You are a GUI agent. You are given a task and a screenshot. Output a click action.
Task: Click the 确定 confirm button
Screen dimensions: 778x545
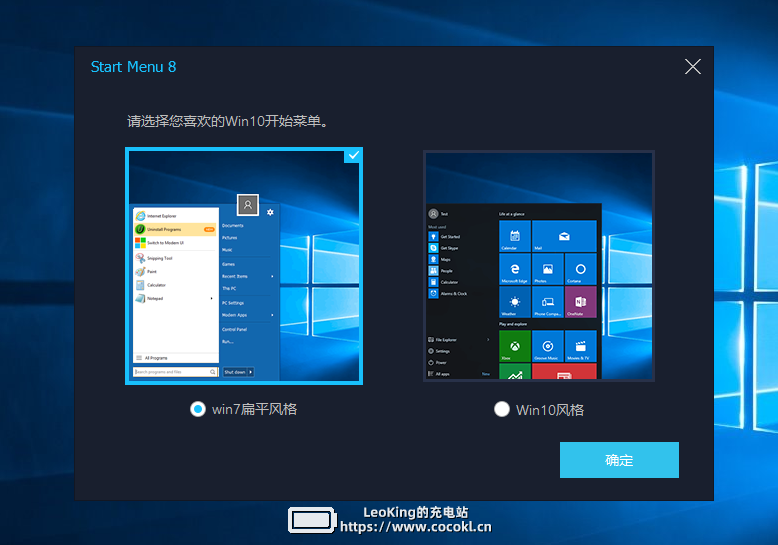[619, 460]
